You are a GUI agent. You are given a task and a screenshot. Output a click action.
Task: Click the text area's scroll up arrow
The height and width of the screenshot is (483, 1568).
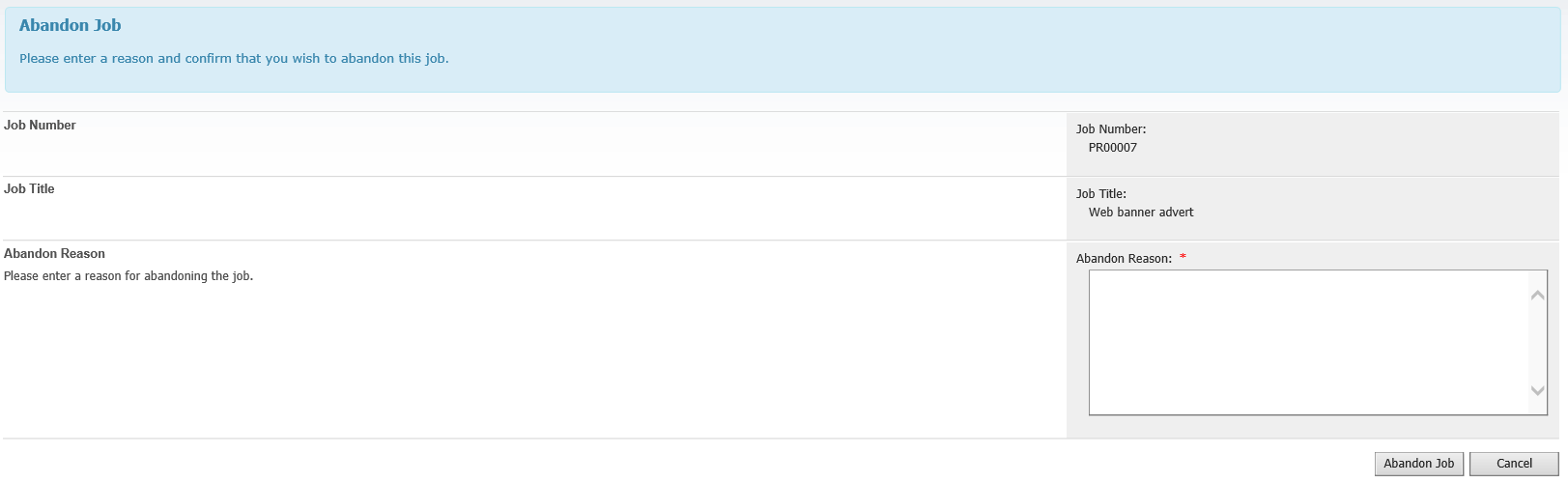pyautogui.click(x=1538, y=295)
